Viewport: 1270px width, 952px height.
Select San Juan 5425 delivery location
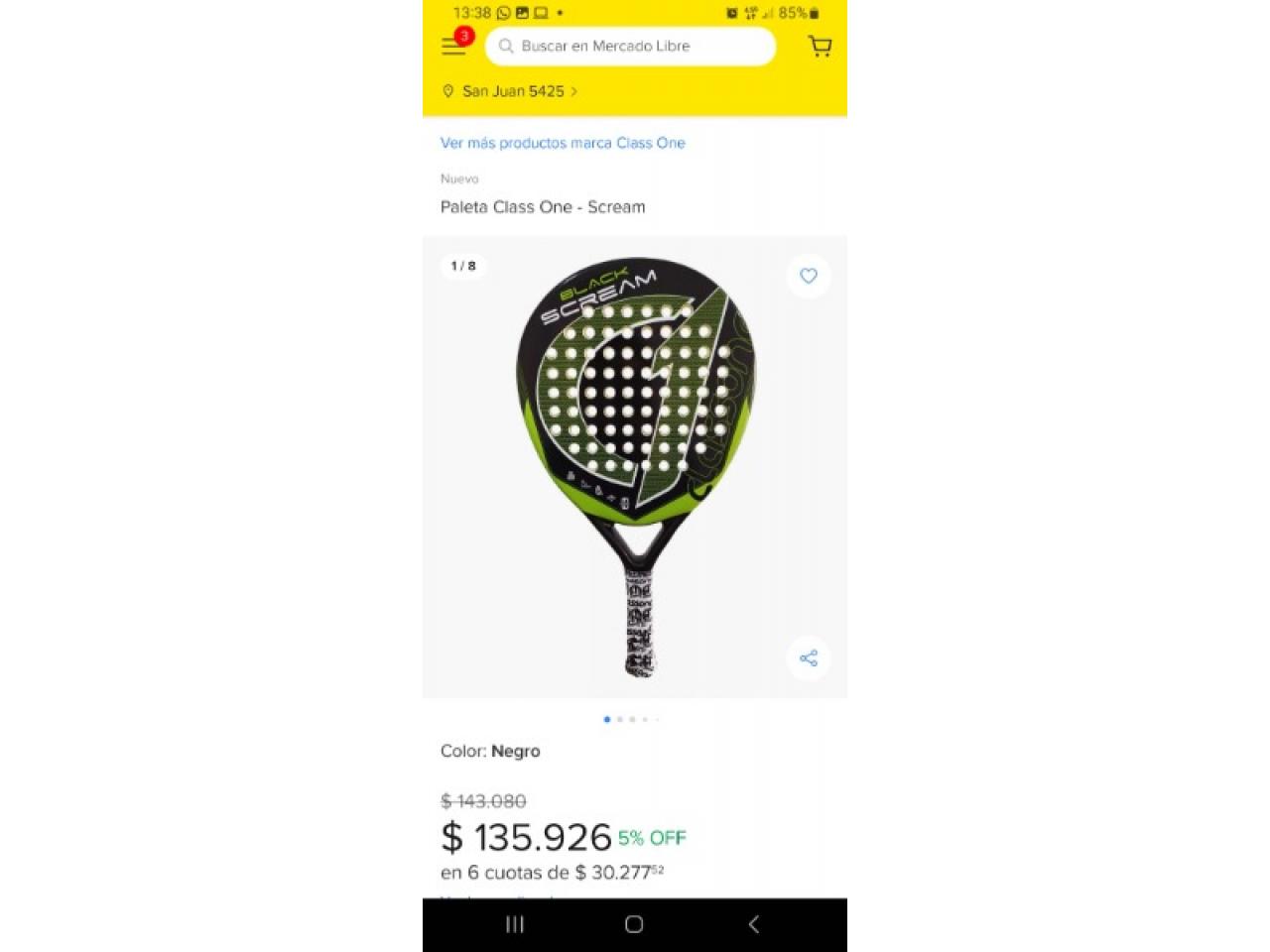click(x=513, y=91)
